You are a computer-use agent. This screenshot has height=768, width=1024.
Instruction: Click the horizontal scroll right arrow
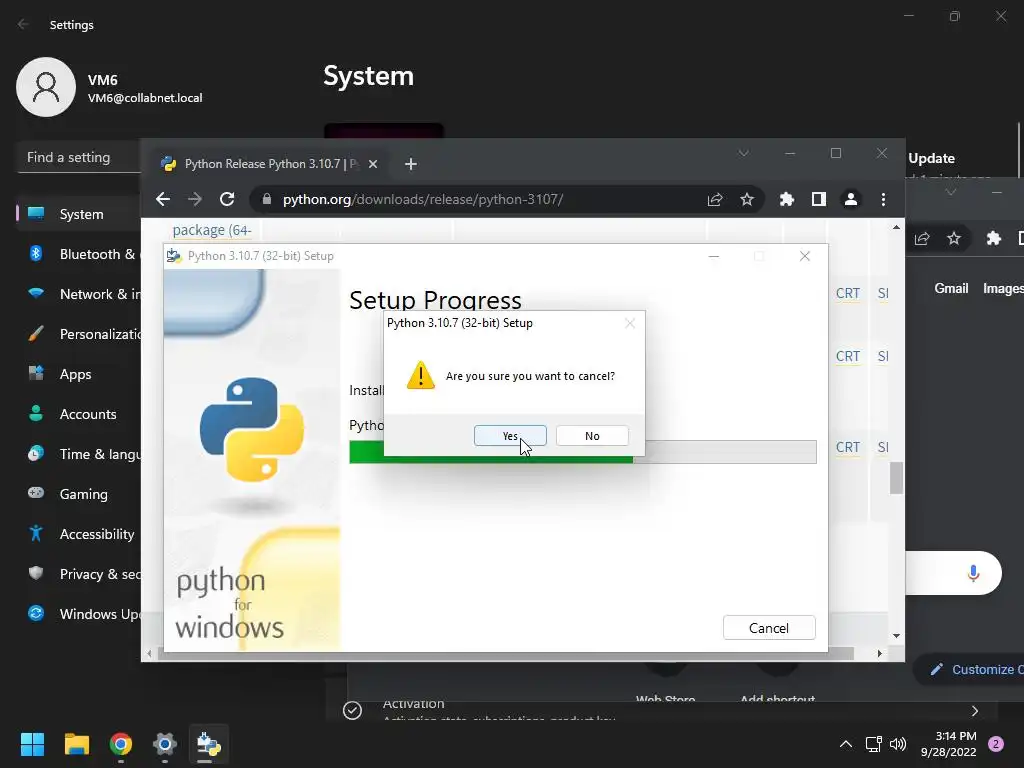tap(880, 653)
